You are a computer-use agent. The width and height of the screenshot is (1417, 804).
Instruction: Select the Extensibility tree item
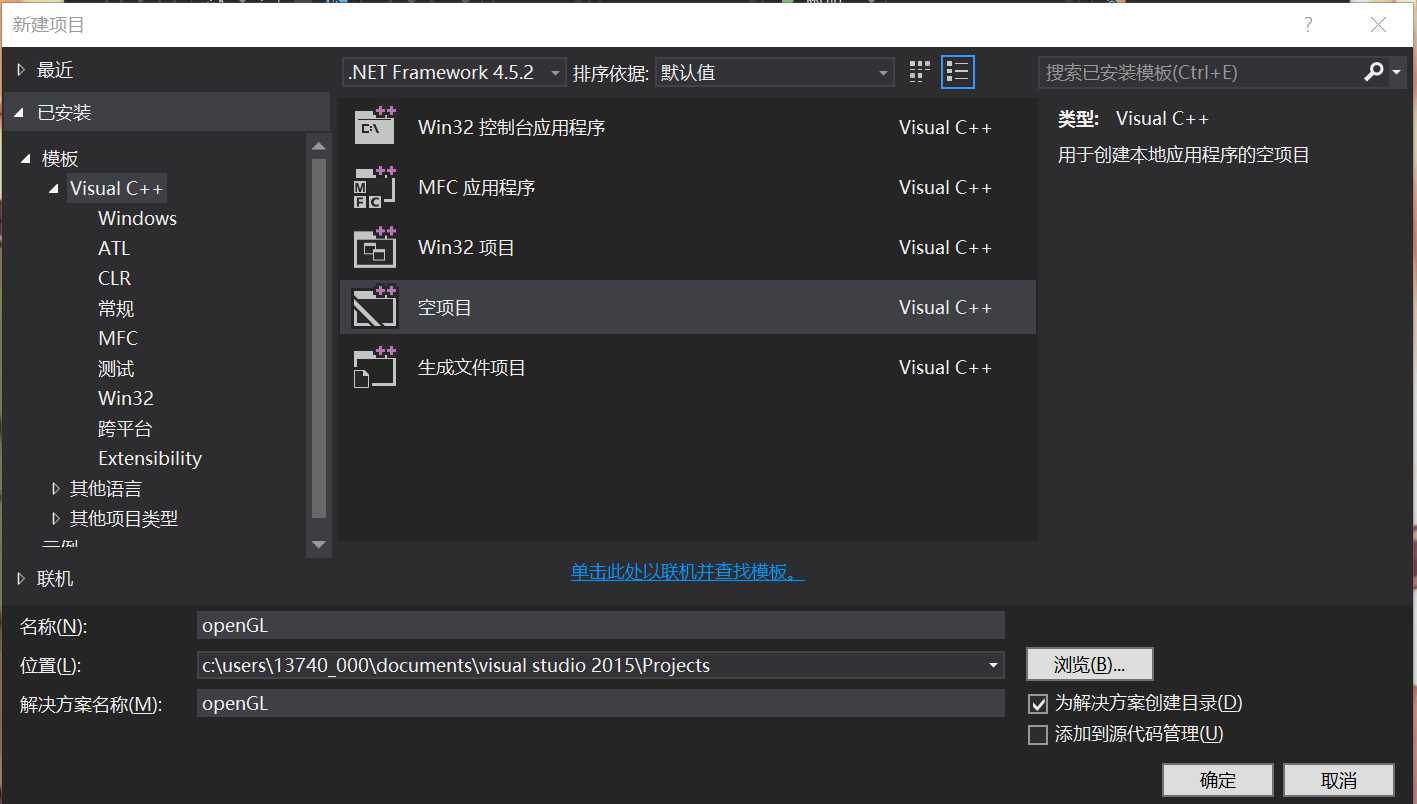tap(150, 458)
